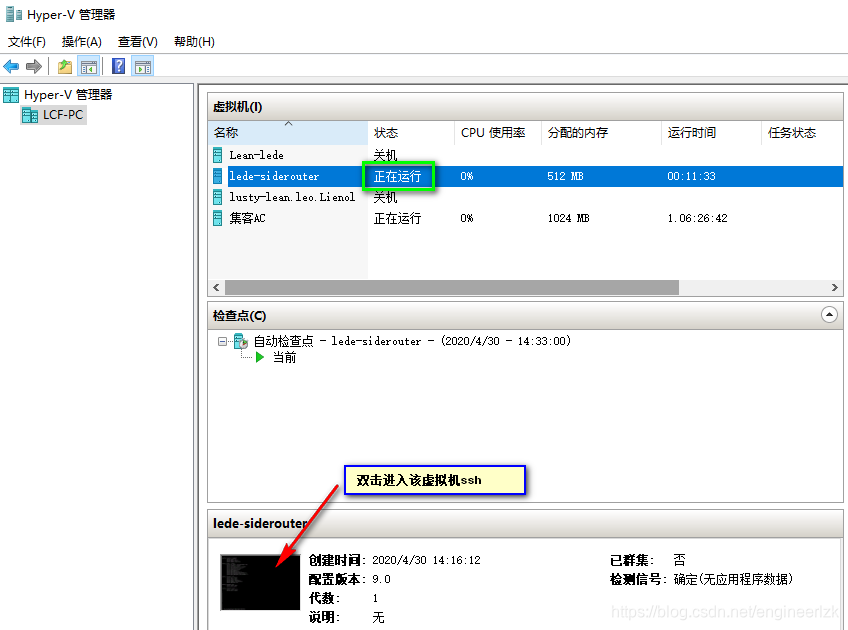Open the 文件(F) menu
The width and height of the screenshot is (848, 630).
[26, 42]
